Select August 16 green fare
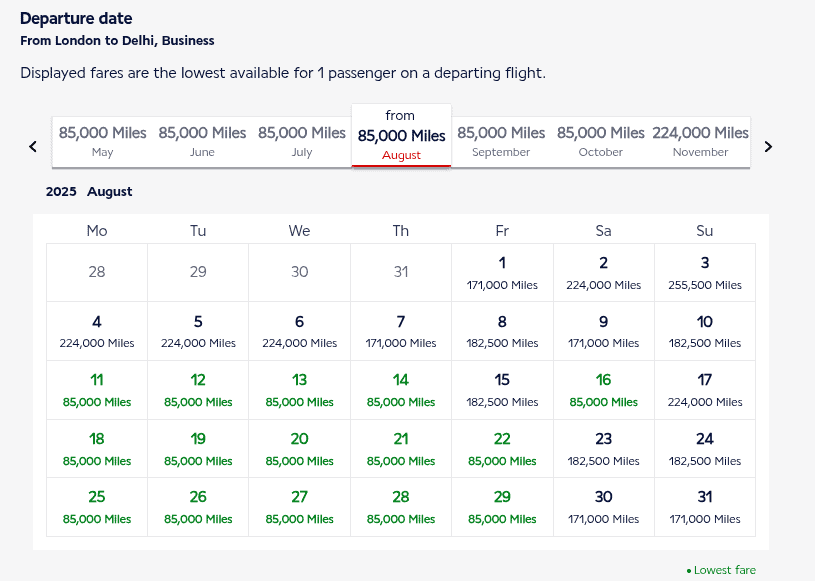This screenshot has width=815, height=581. 603,390
